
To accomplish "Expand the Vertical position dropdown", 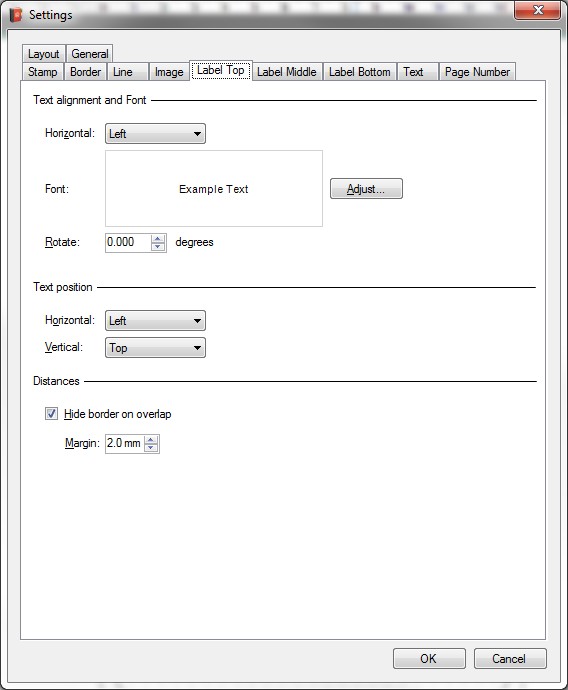I will 155,348.
